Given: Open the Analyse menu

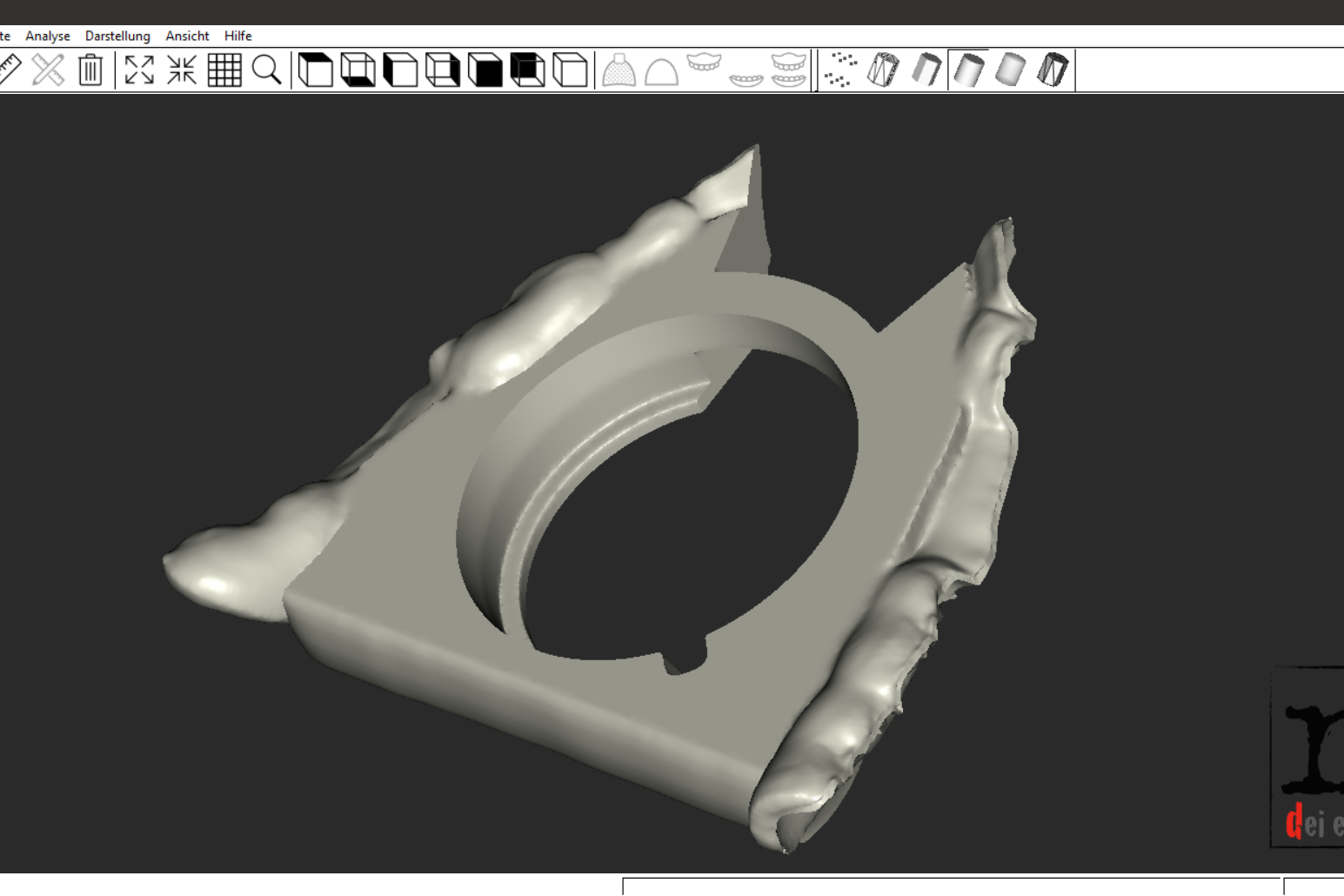Looking at the screenshot, I should [x=48, y=36].
